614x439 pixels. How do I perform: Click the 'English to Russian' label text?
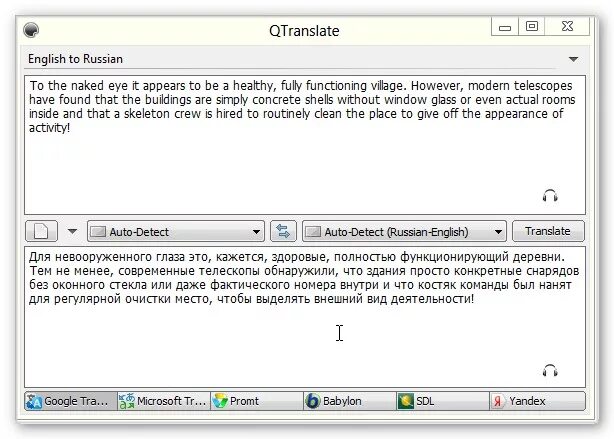(76, 59)
